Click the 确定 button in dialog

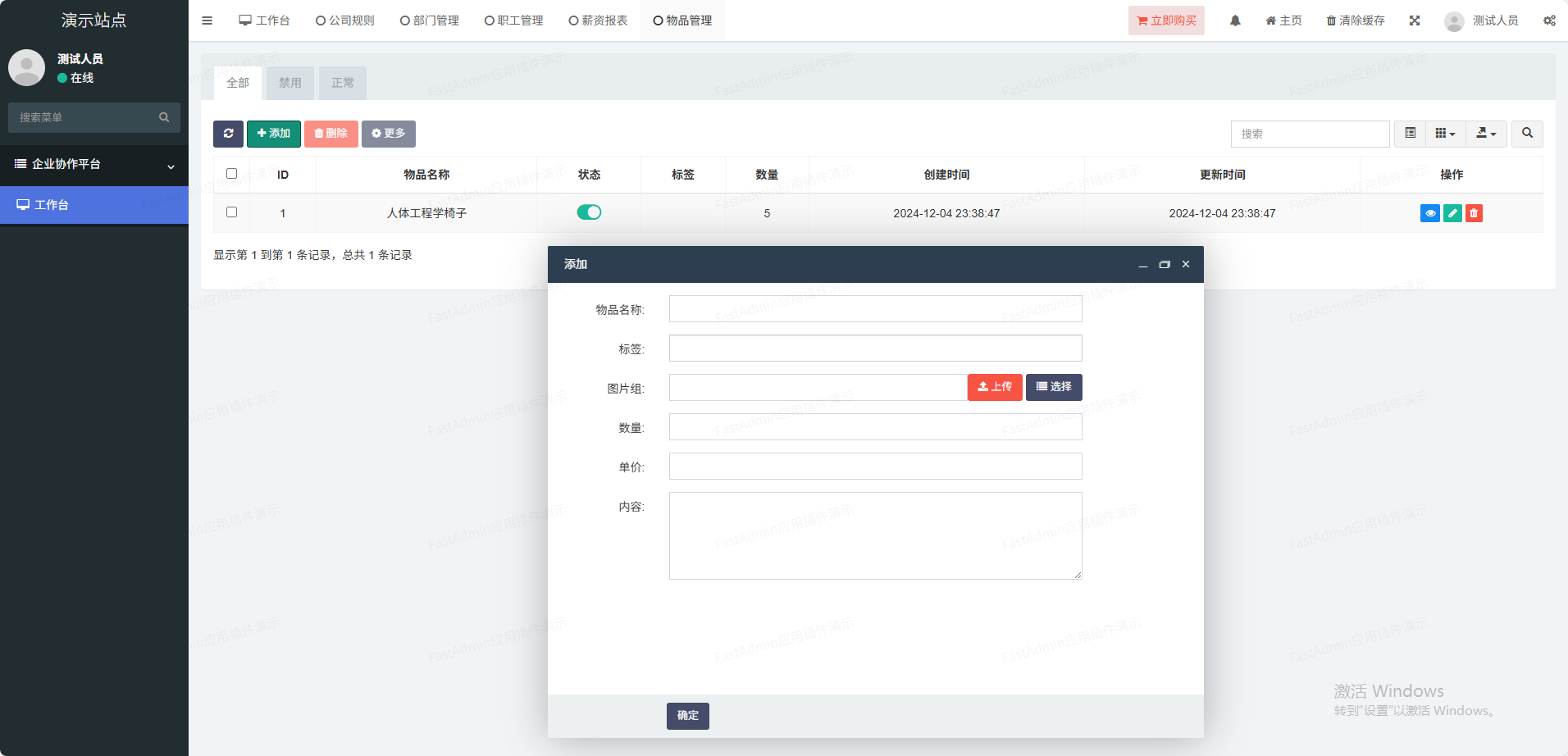[x=687, y=716]
